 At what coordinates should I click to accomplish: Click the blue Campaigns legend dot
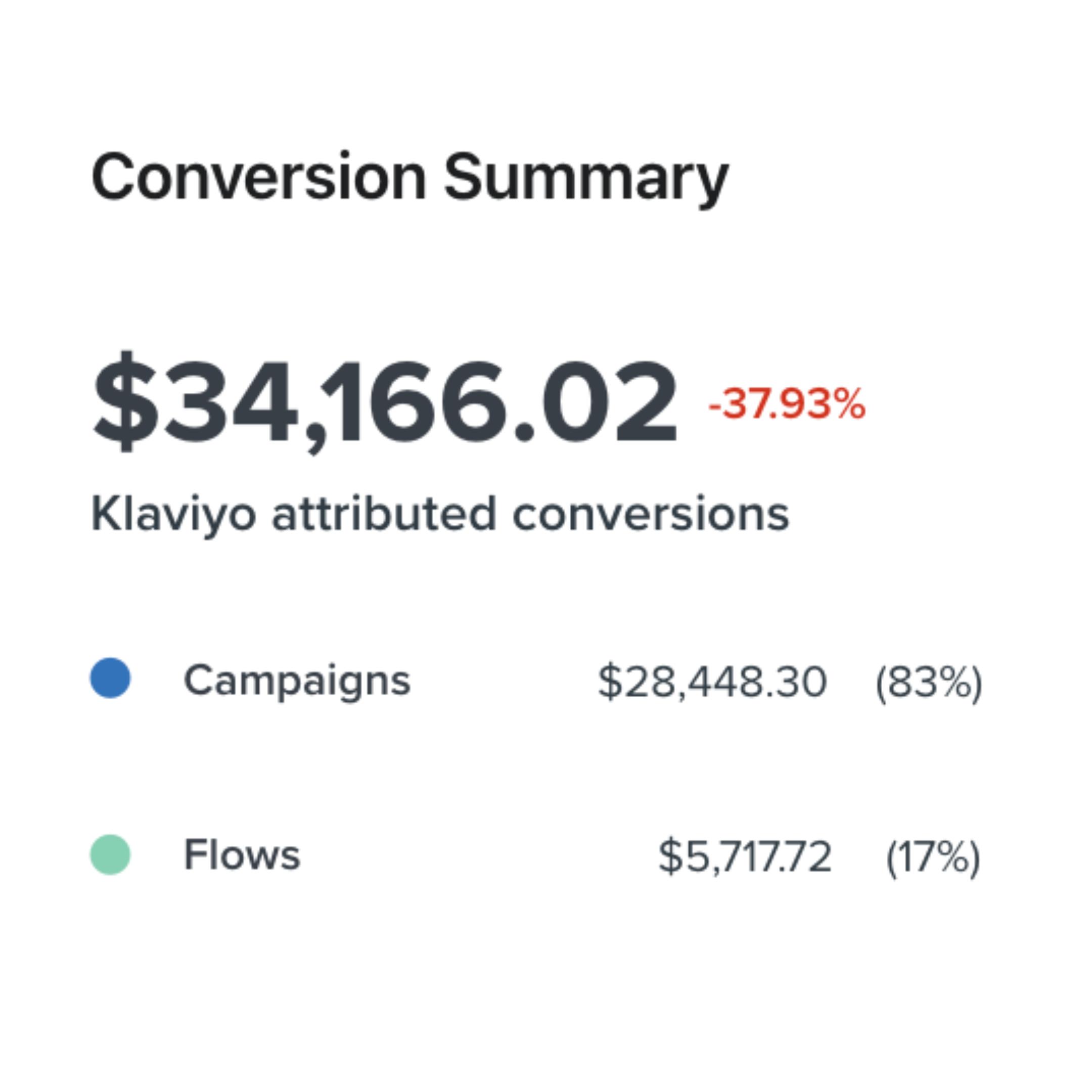(x=110, y=678)
